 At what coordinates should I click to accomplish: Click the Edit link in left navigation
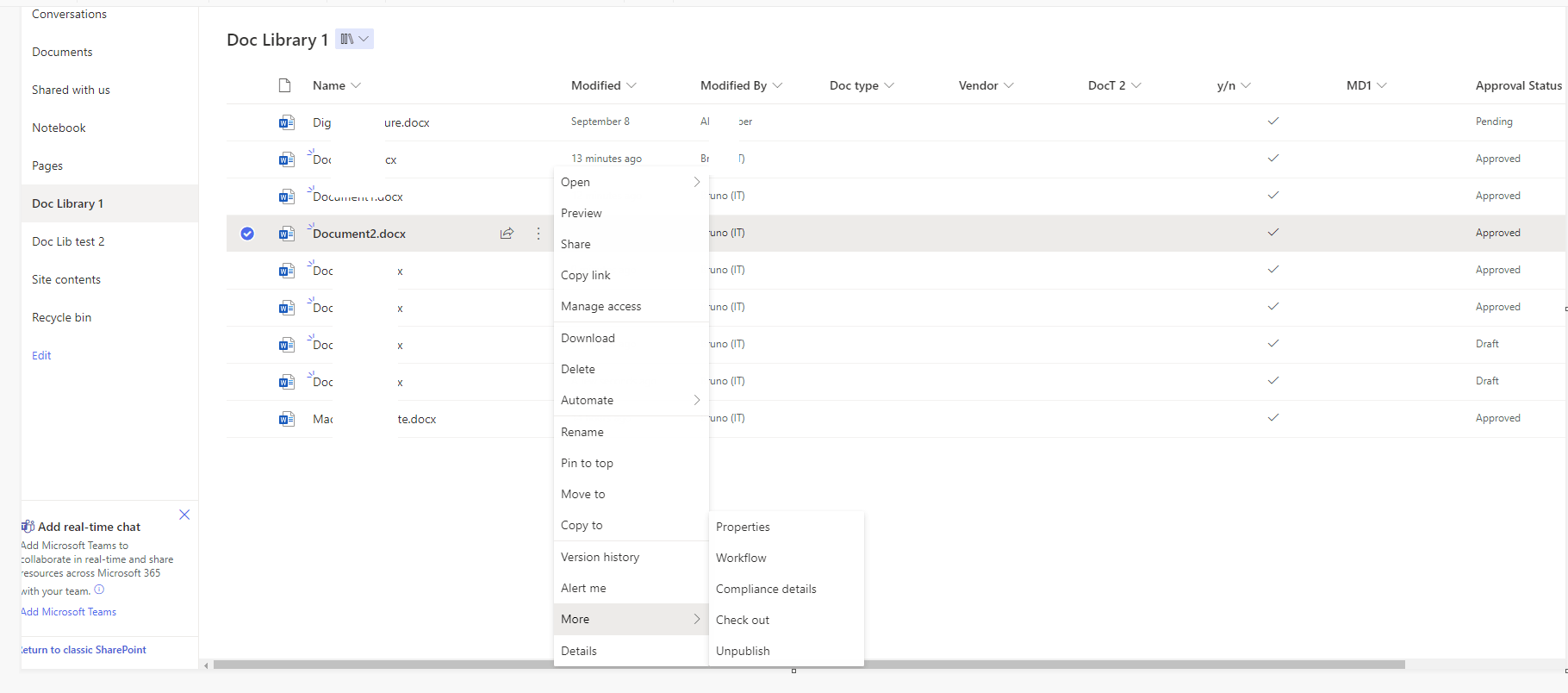pos(41,355)
